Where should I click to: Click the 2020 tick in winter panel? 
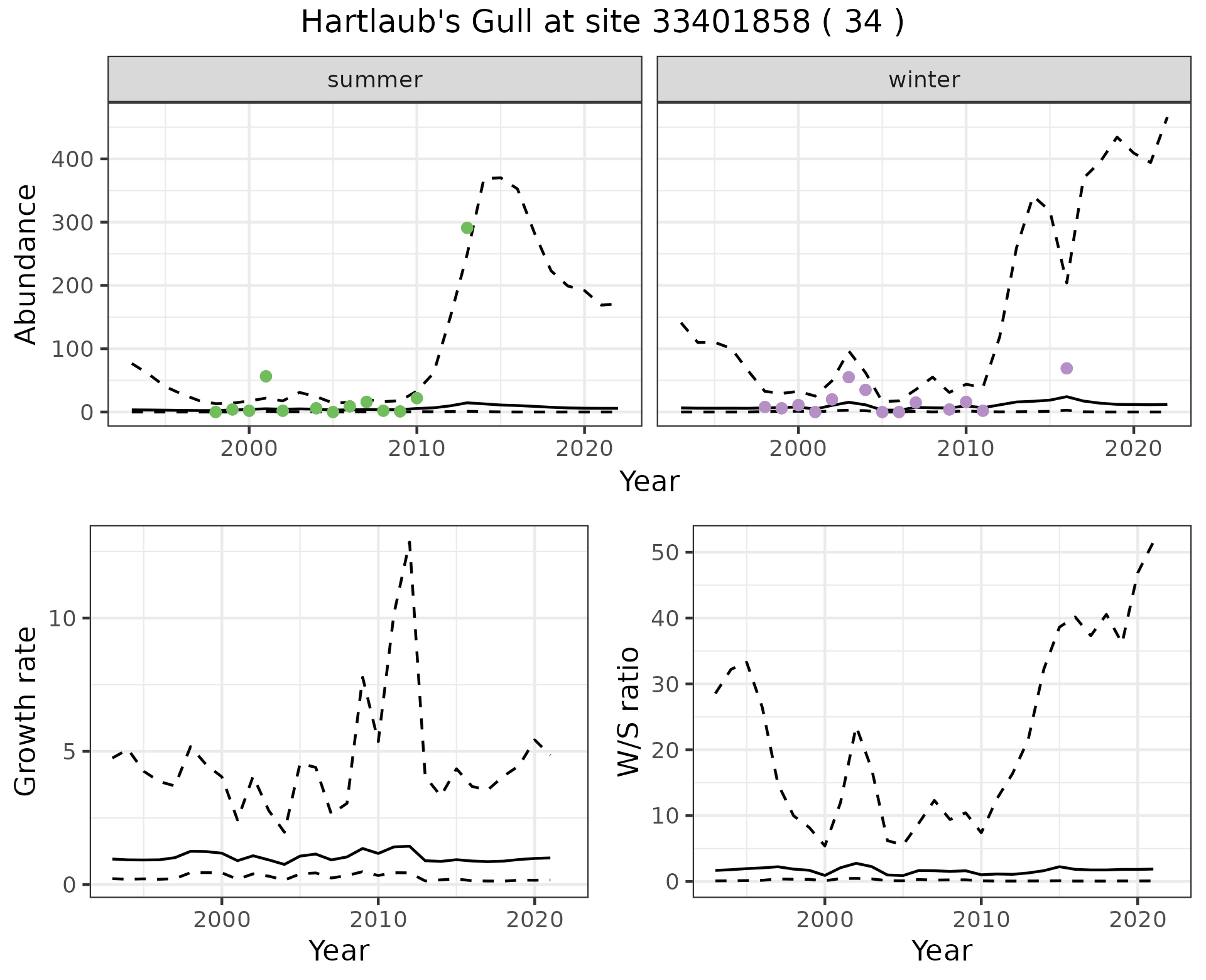(x=1133, y=449)
